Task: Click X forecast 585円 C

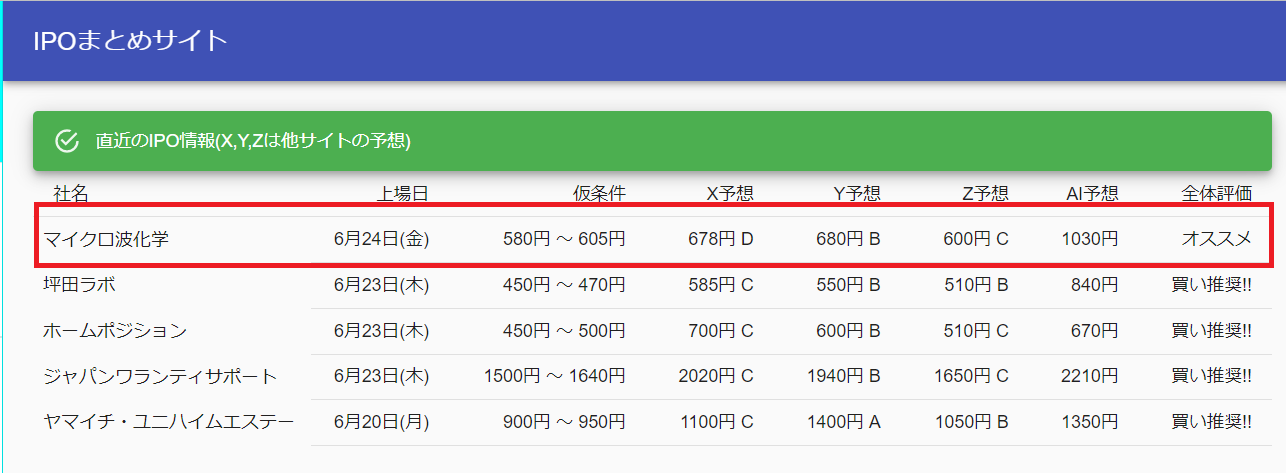Action: [x=721, y=285]
